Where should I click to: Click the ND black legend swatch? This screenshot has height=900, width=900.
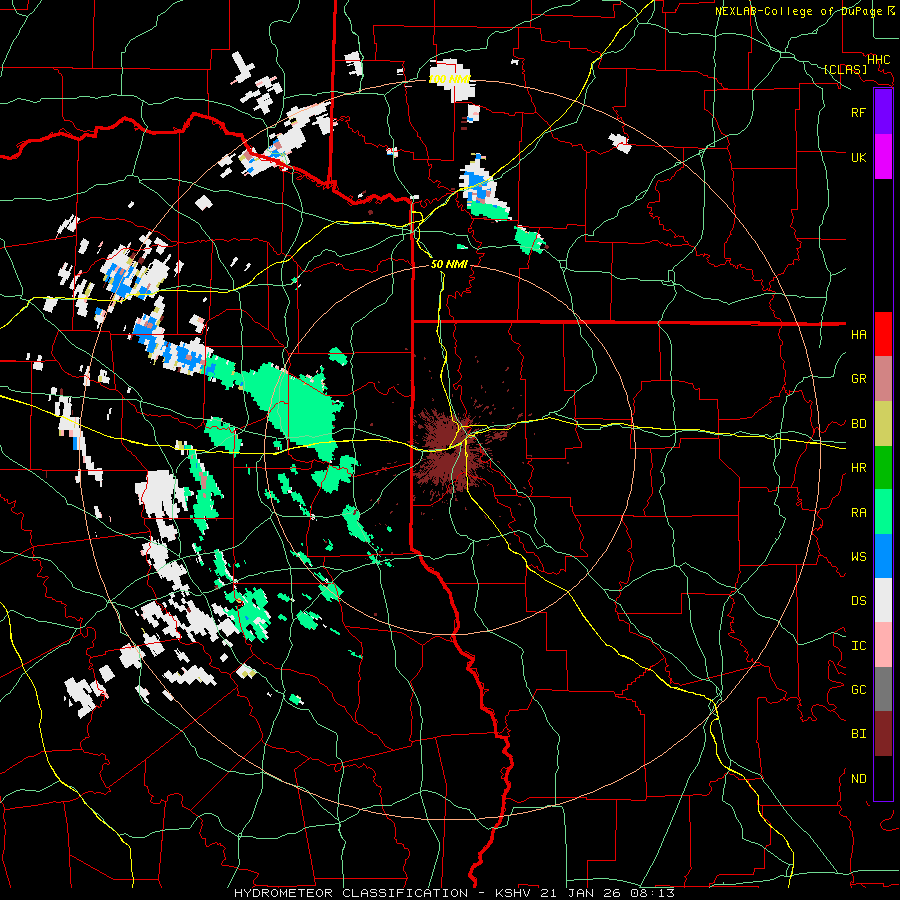click(x=883, y=778)
